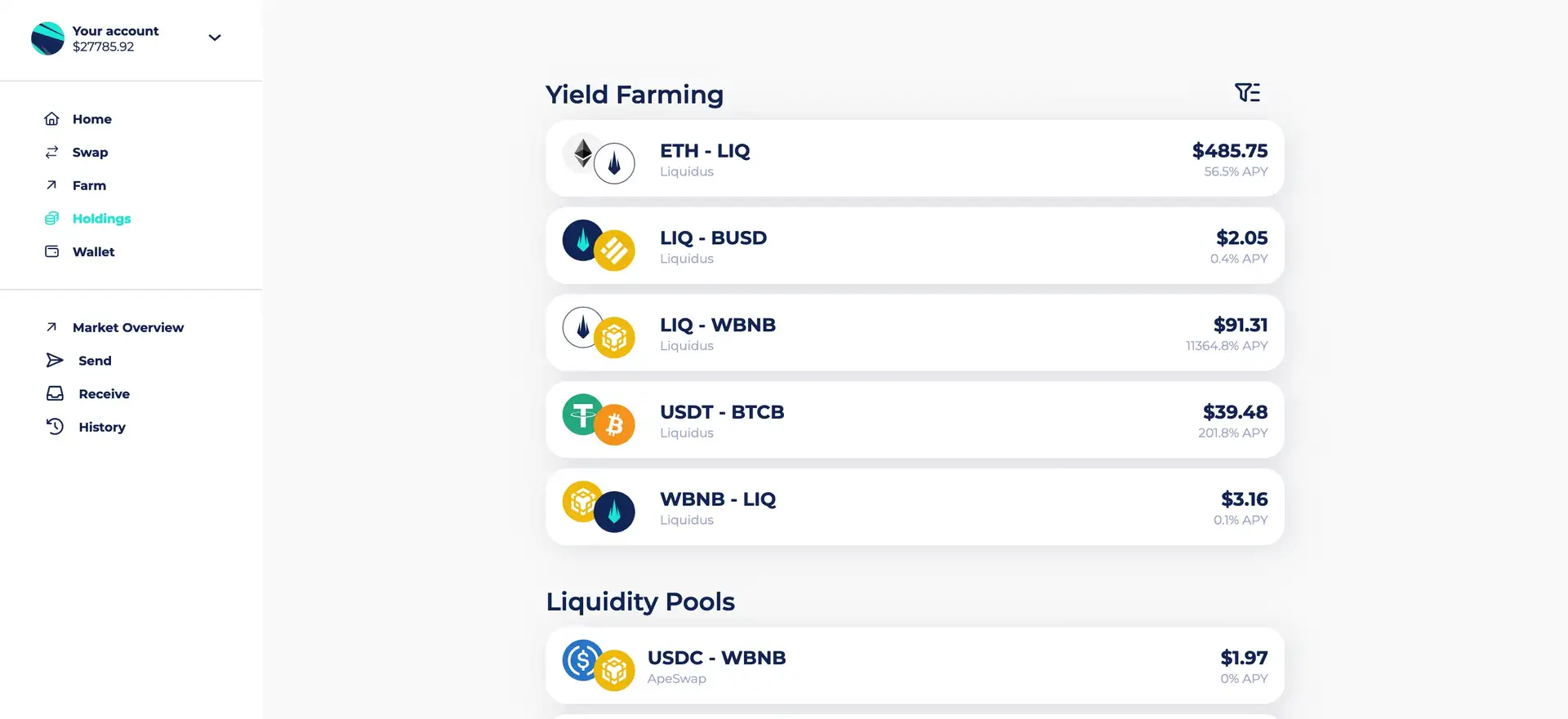
Task: Click the Home icon in sidebar
Action: [51, 119]
